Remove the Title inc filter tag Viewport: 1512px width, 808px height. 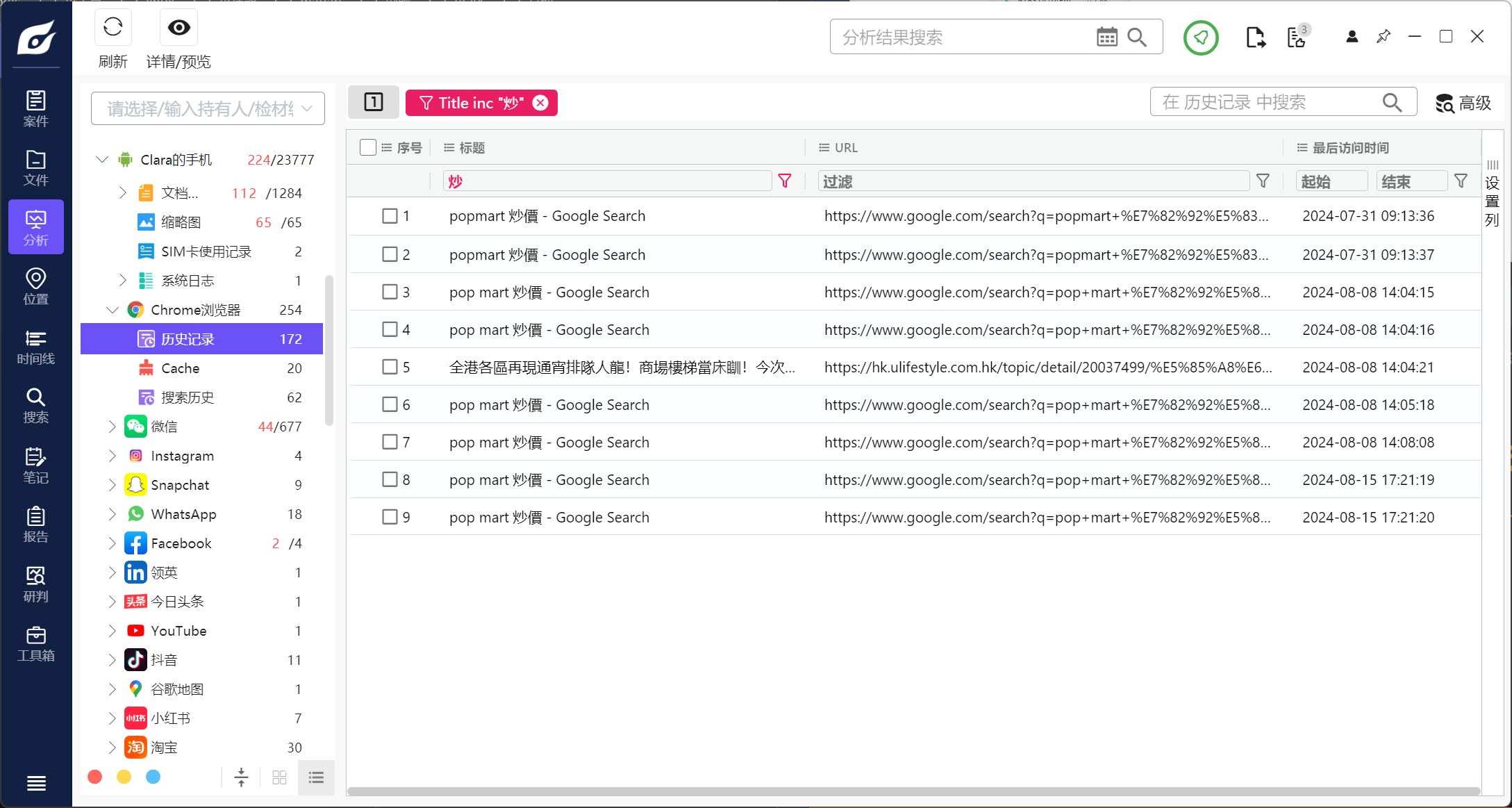(x=540, y=103)
